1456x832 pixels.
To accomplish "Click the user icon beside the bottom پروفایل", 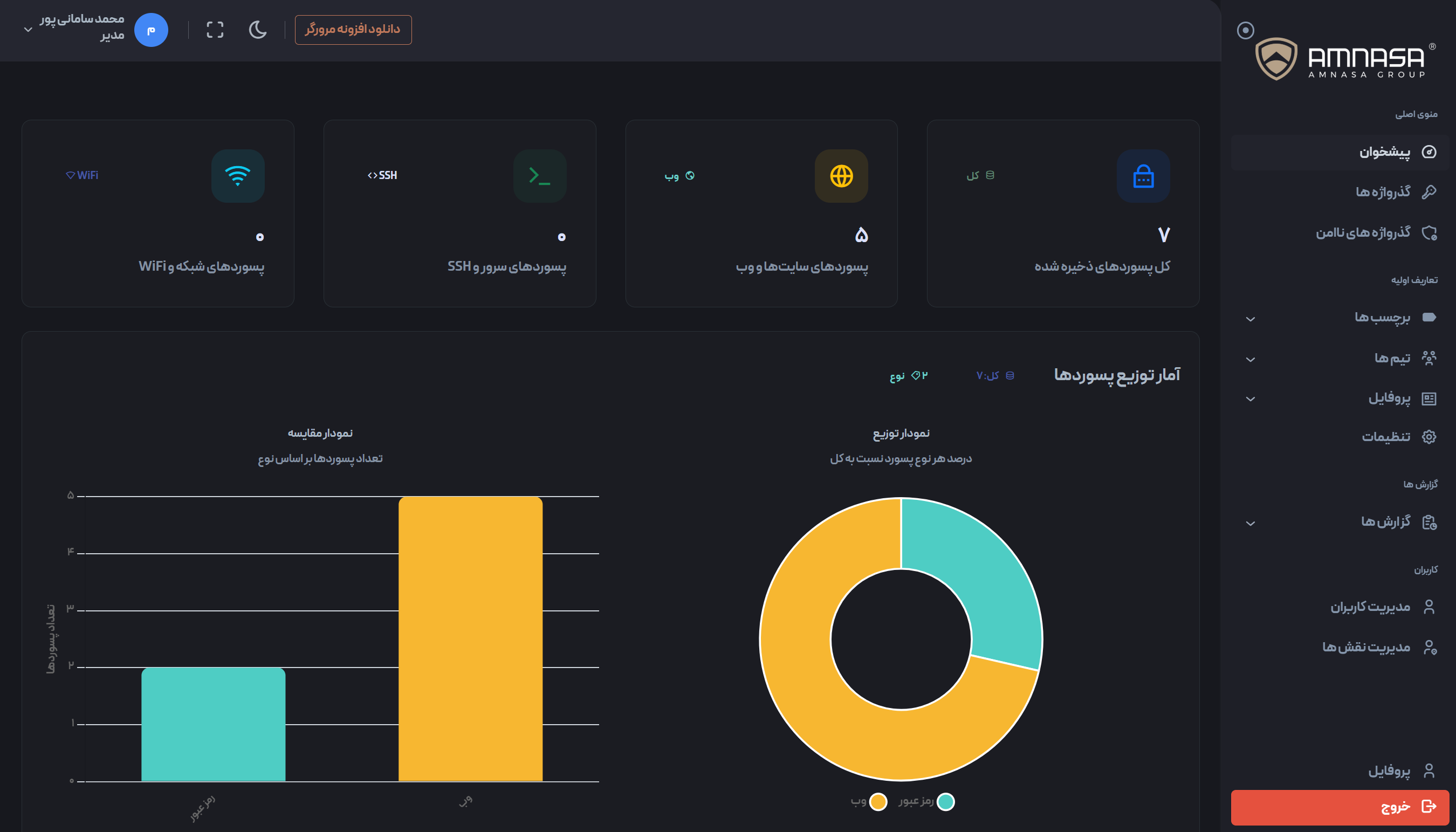I will coord(1428,772).
